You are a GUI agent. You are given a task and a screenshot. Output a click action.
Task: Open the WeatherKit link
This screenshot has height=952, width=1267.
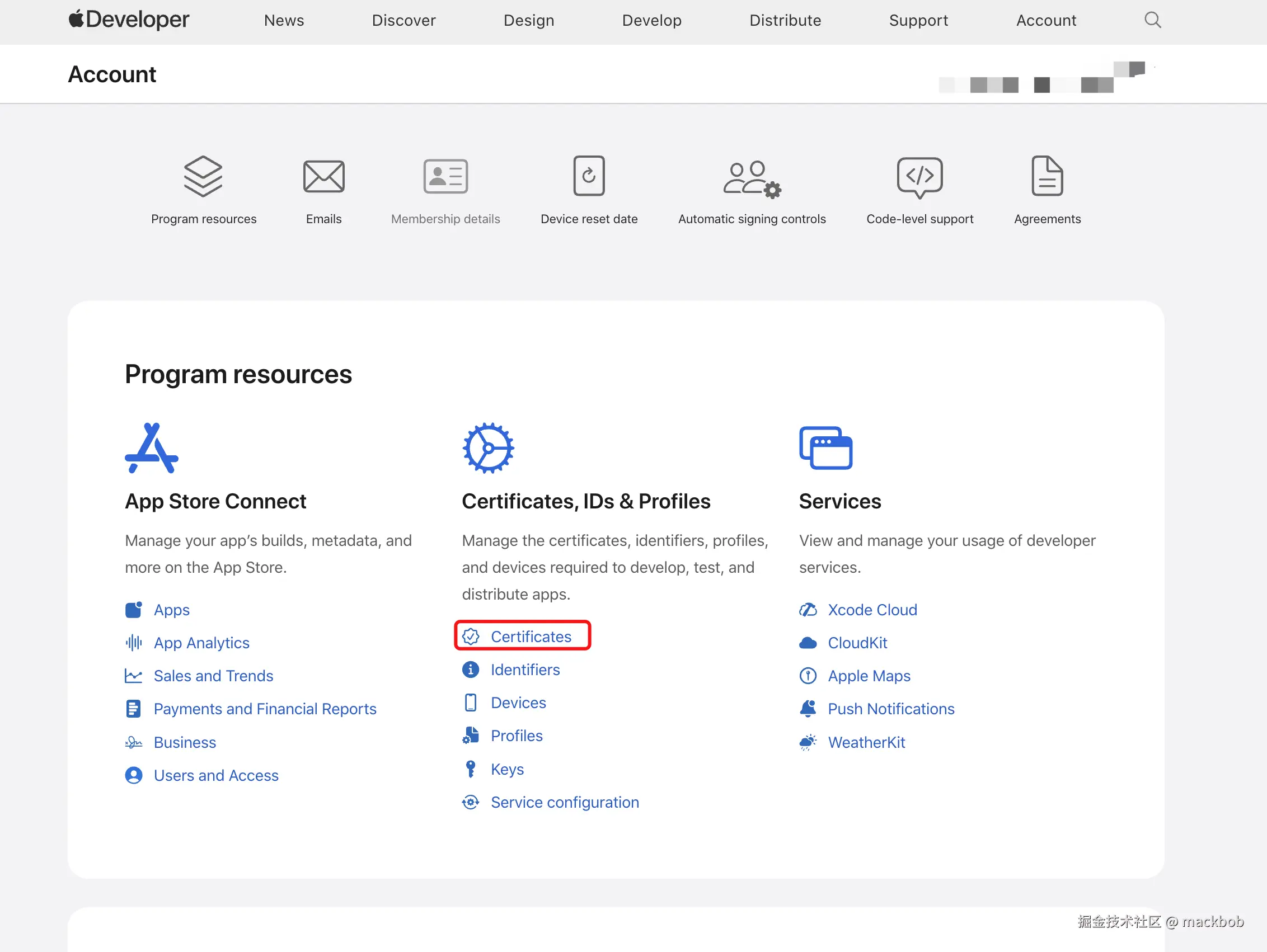(x=867, y=742)
